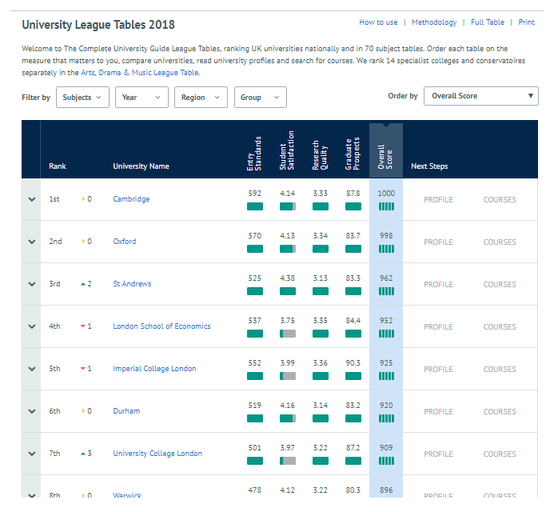This screenshot has height=512, width=550.
Task: Open the Region filter dropdown
Action: (x=201, y=97)
